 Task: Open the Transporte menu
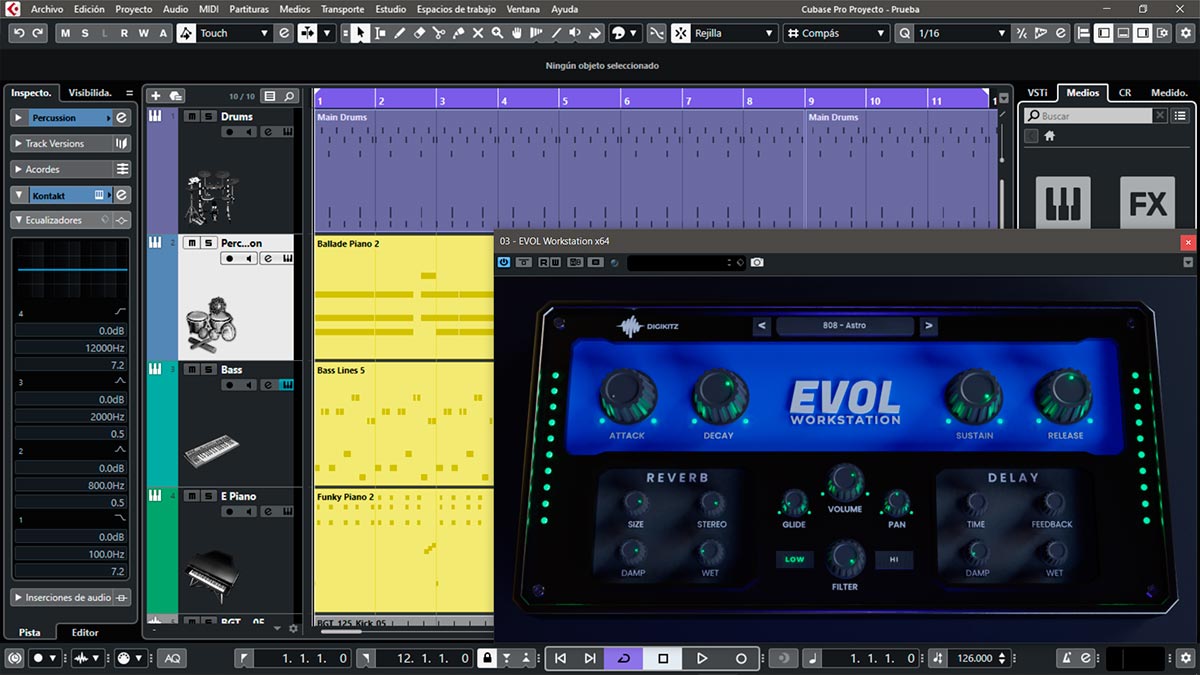[x=342, y=9]
